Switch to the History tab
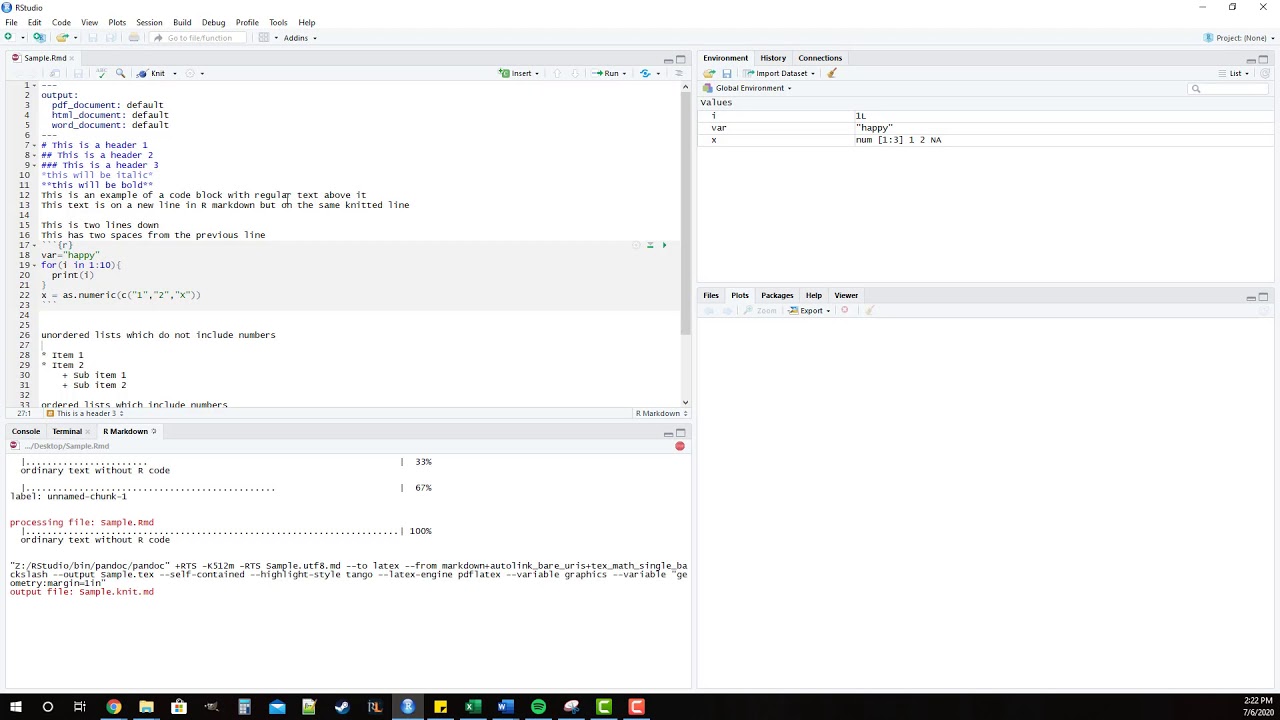Viewport: 1280px width, 720px height. 773,58
